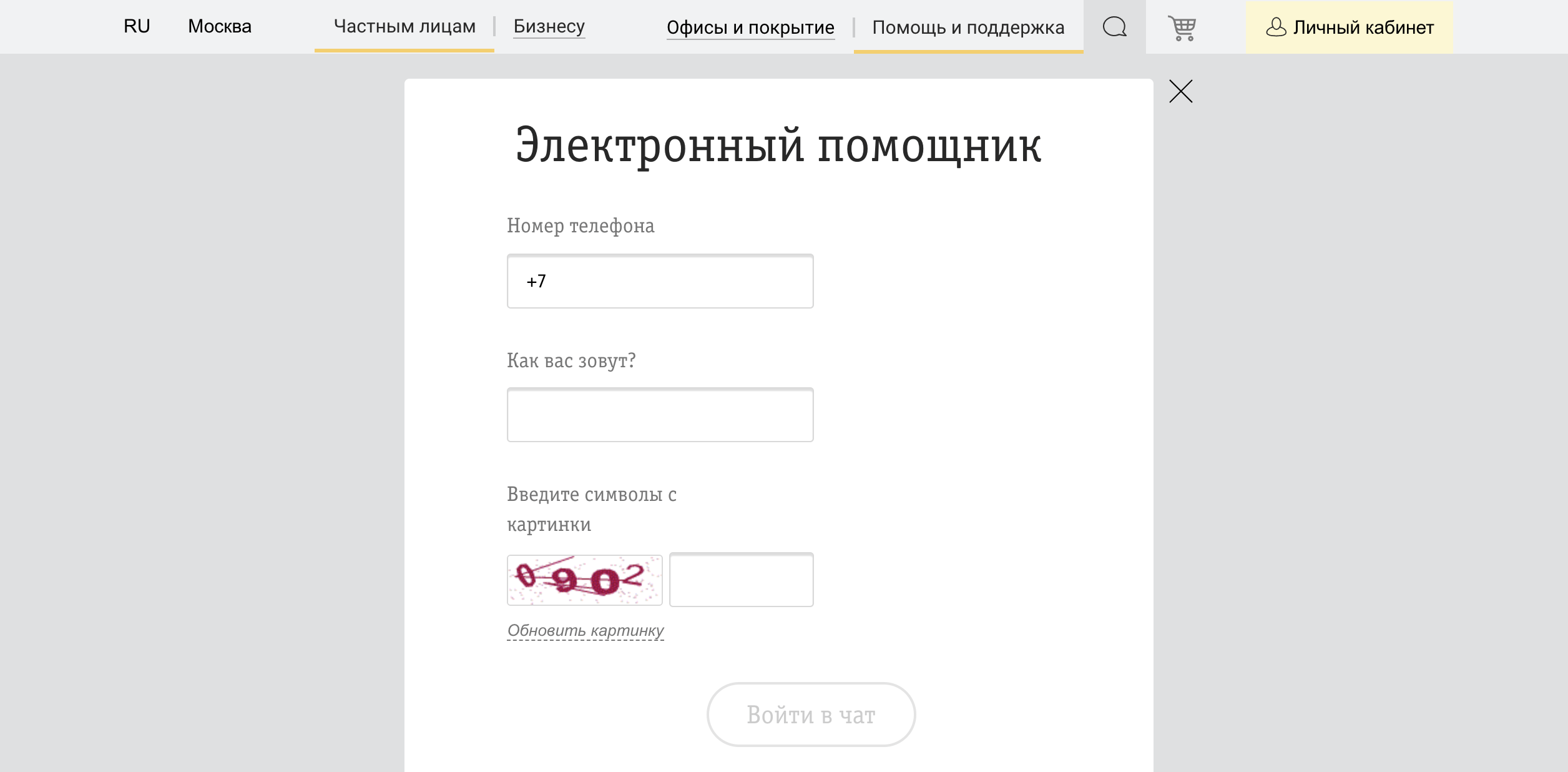Select the RU language indicator

pos(136,26)
